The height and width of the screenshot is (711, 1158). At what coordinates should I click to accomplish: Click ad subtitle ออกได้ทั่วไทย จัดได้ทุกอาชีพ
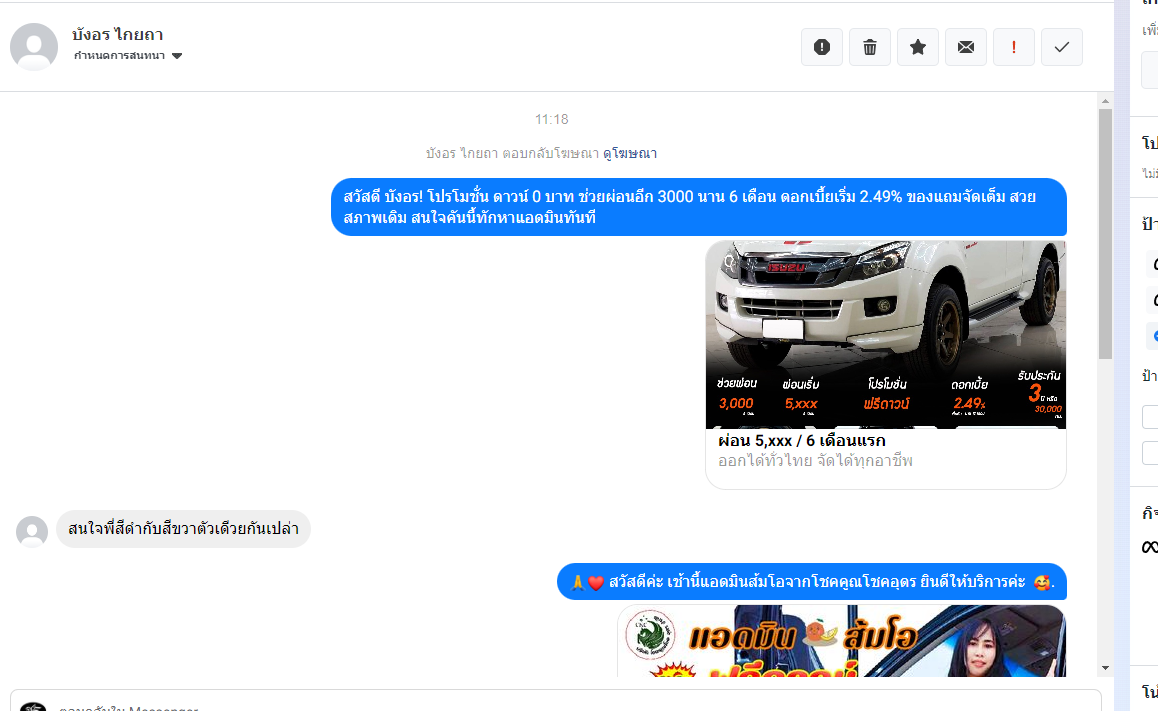click(815, 461)
